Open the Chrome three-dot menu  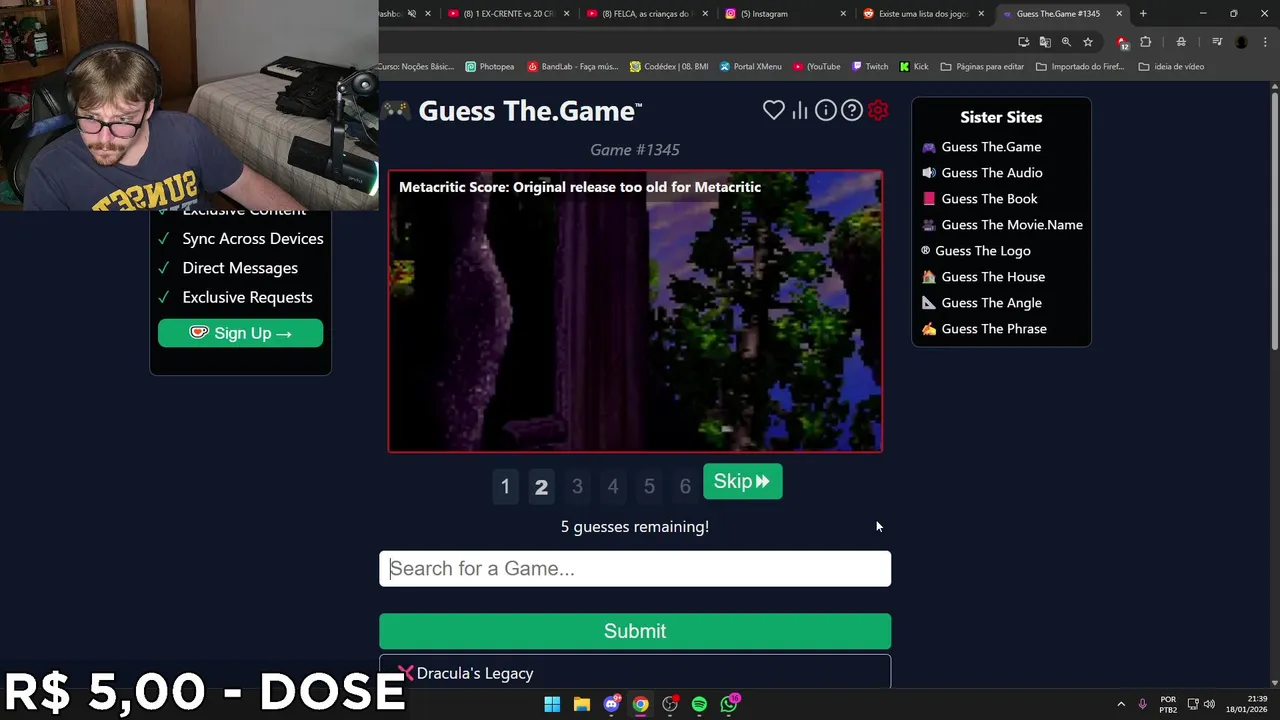[x=1265, y=42]
